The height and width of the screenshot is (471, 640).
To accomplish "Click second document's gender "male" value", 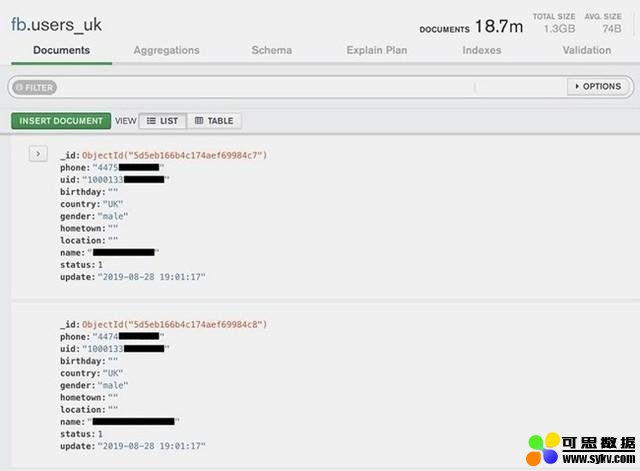I will pyautogui.click(x=113, y=385).
